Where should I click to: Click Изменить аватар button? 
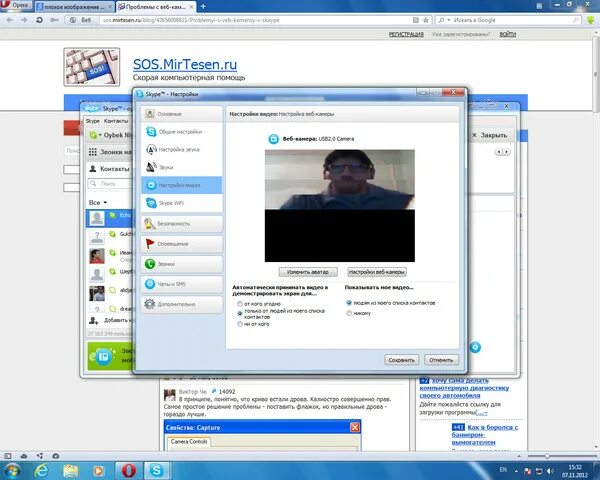pyautogui.click(x=308, y=272)
